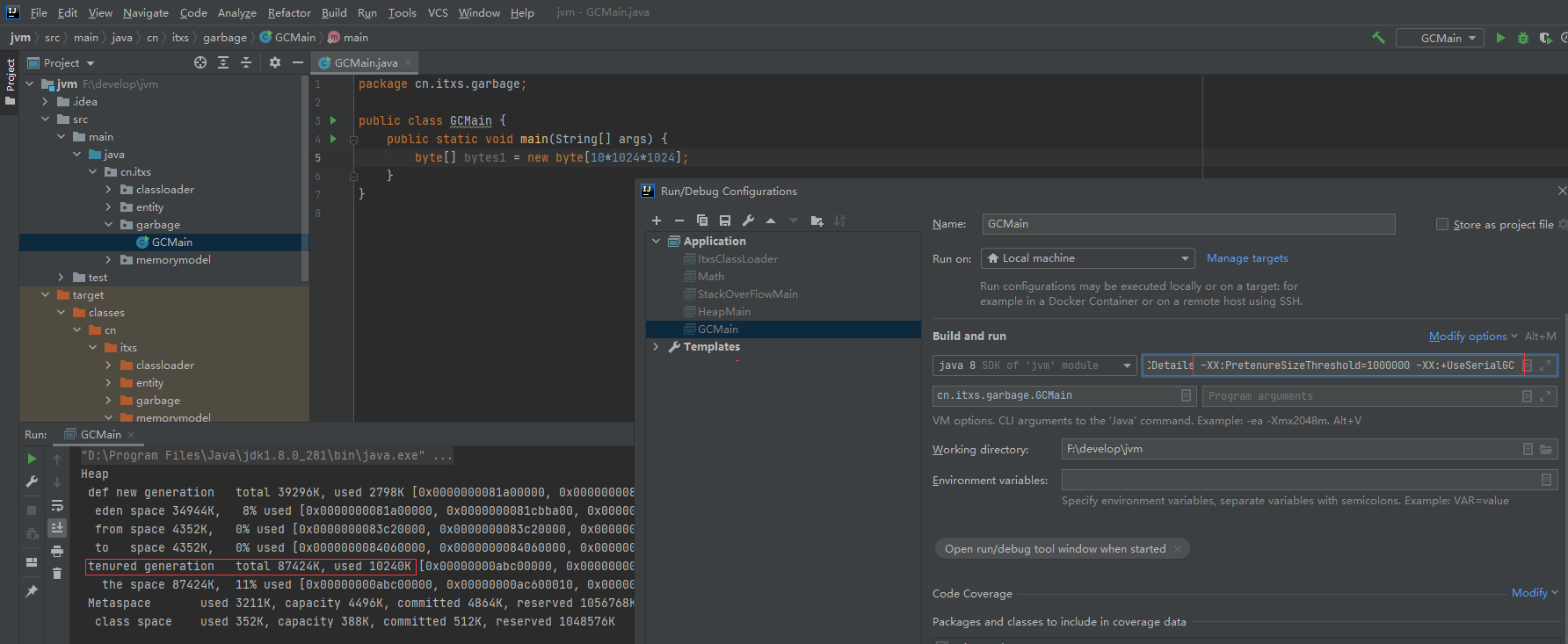Collapse the Application node in configurations tree
This screenshot has width=1568, height=644.
[x=656, y=241]
